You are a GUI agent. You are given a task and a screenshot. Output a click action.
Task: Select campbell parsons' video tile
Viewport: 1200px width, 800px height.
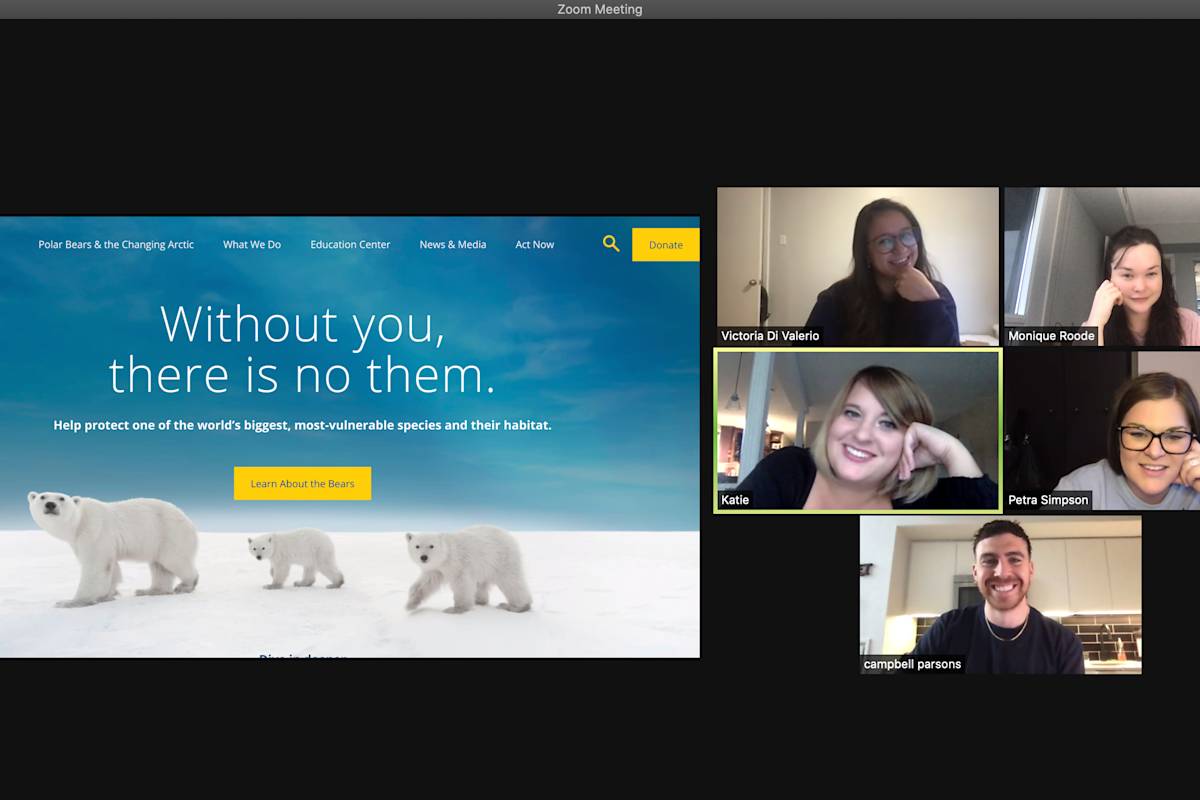pos(1001,595)
